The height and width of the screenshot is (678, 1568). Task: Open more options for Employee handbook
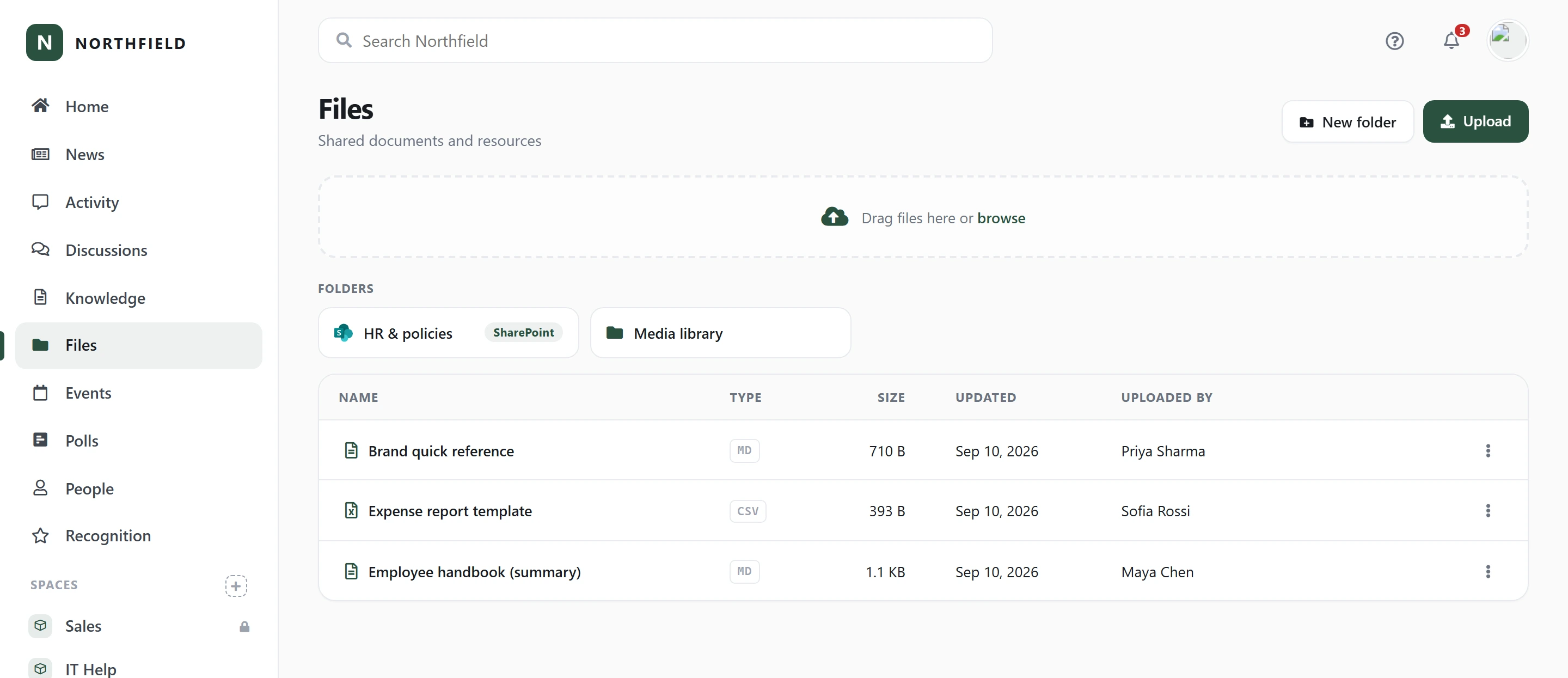point(1487,571)
